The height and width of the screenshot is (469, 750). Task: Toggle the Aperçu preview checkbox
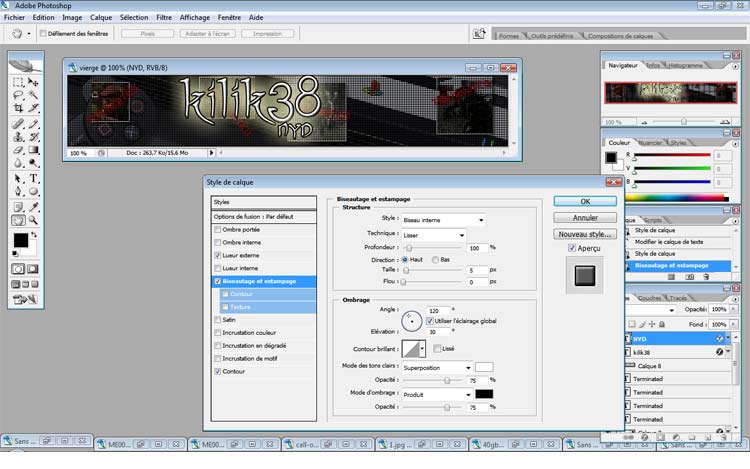pyautogui.click(x=572, y=248)
